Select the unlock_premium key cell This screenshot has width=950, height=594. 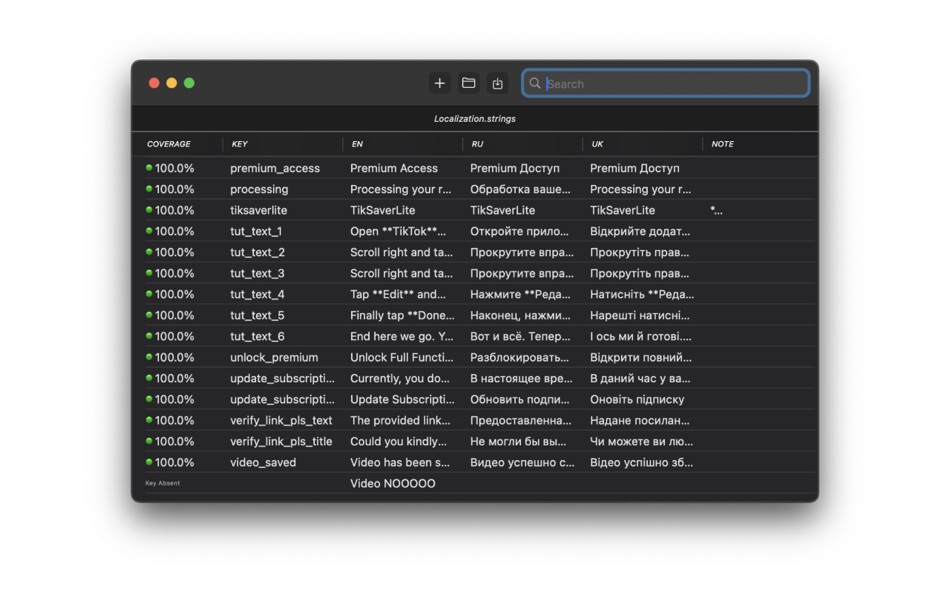click(x=274, y=358)
